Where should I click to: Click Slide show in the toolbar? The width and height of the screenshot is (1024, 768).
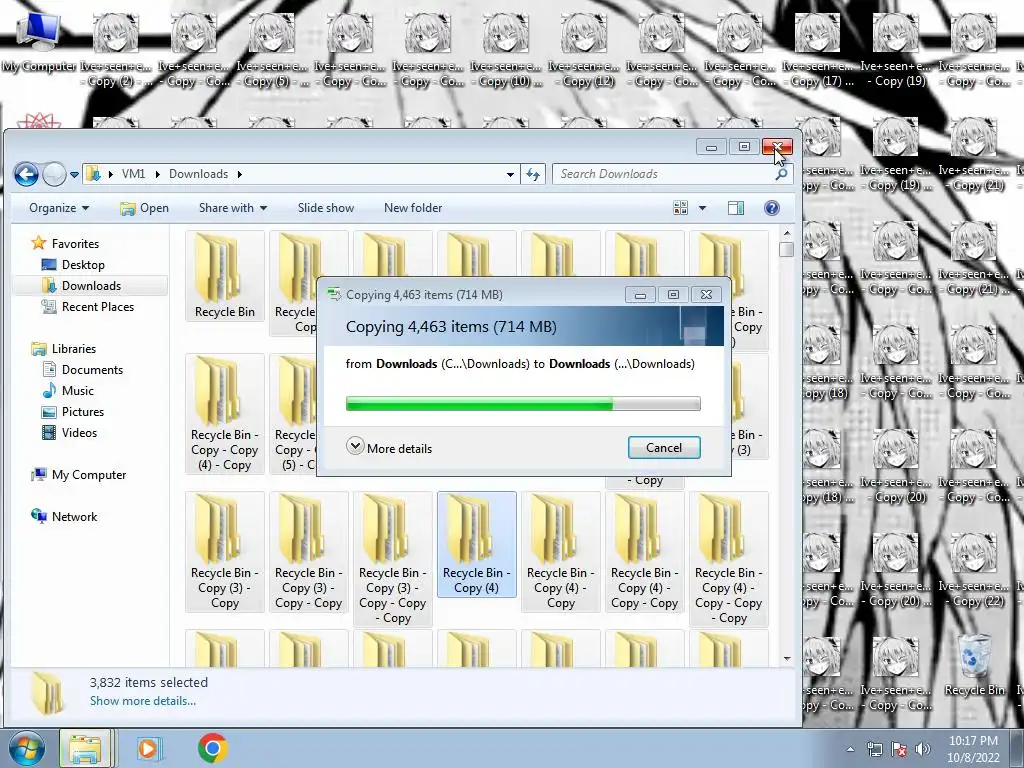pos(326,208)
